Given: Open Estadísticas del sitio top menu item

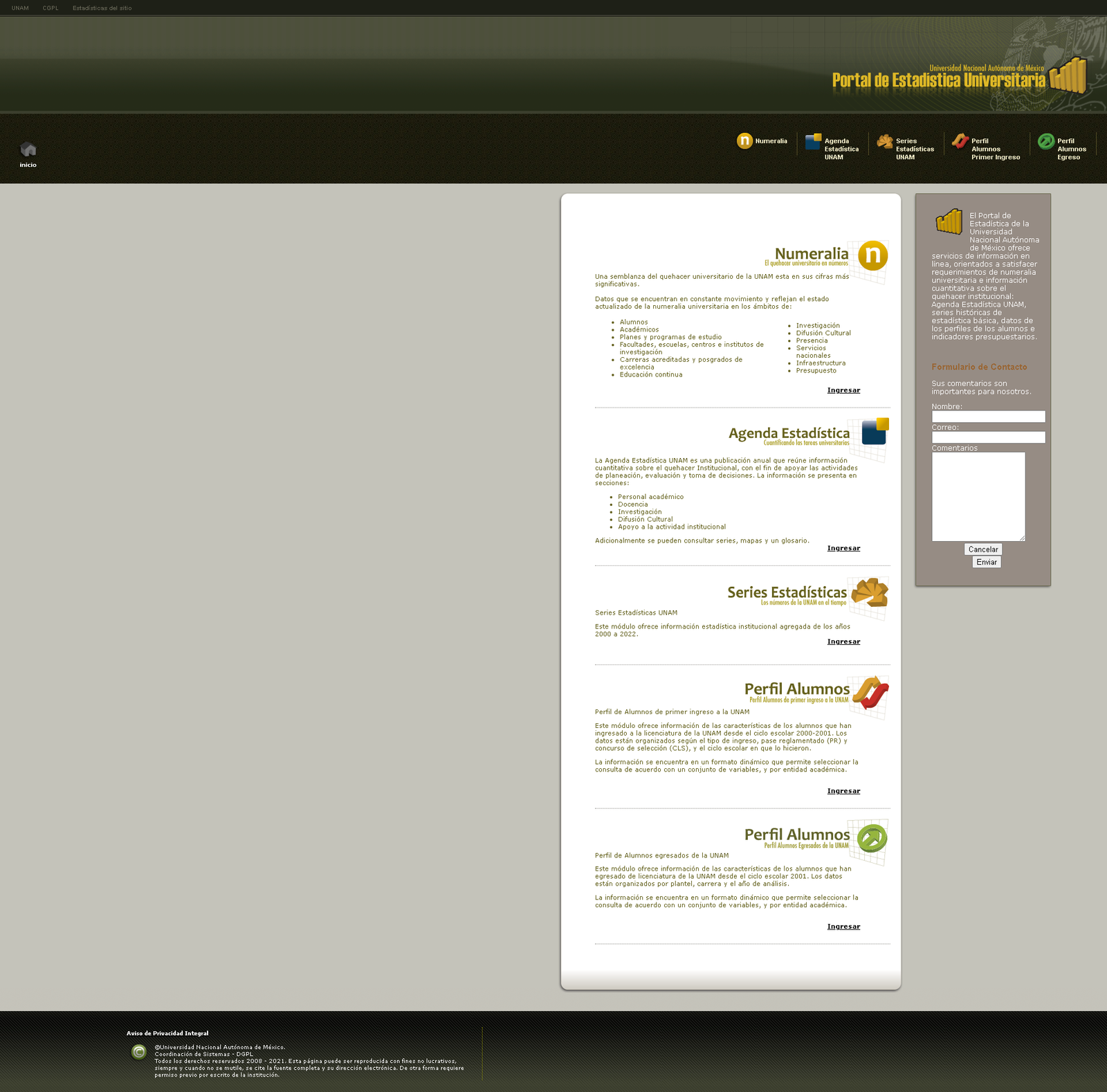Looking at the screenshot, I should 102,8.
